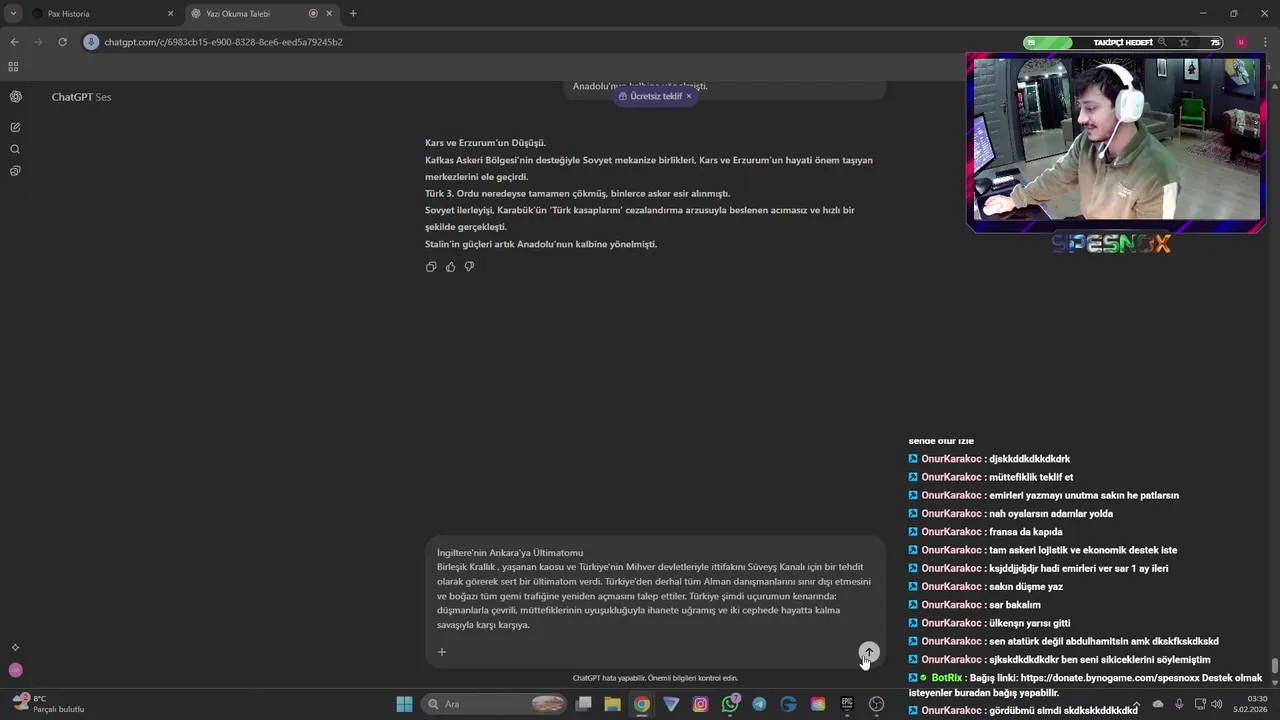Image resolution: width=1280 pixels, height=720 pixels.
Task: Click the cloud icon in system tray
Action: pyautogui.click(x=1158, y=704)
